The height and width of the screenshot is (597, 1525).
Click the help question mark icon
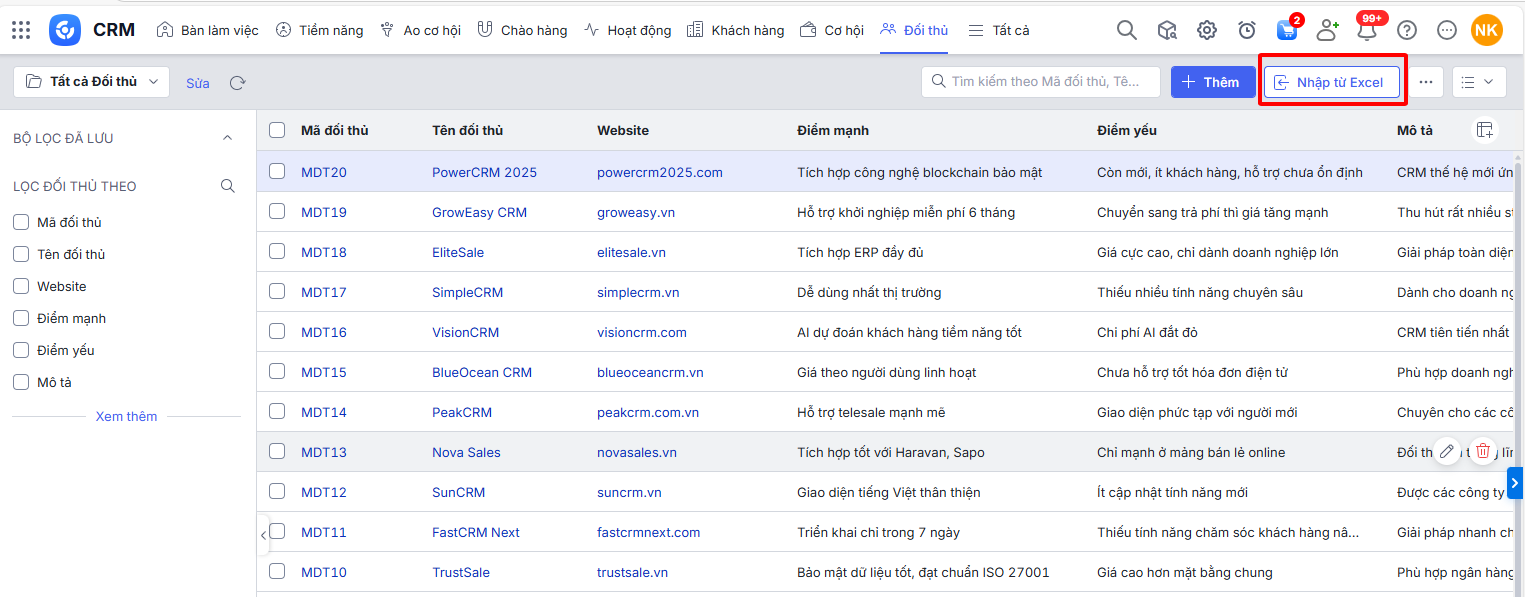click(1407, 30)
